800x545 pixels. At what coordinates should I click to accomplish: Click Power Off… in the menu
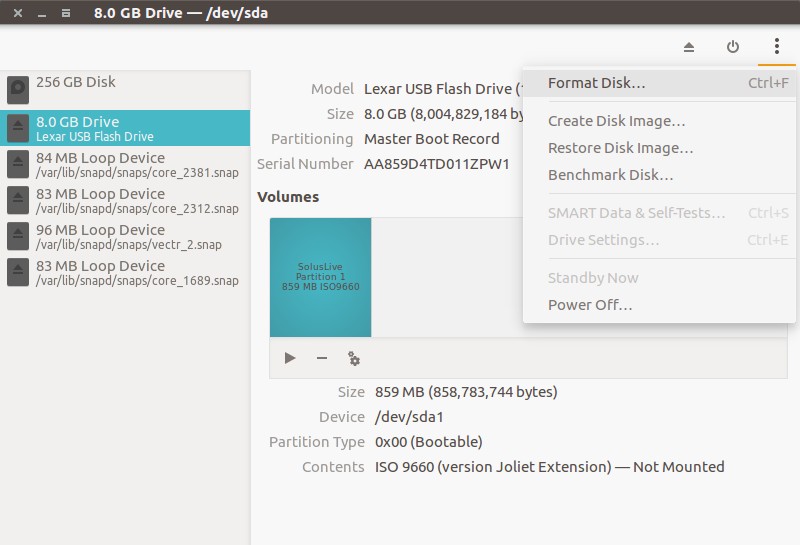[x=590, y=305]
